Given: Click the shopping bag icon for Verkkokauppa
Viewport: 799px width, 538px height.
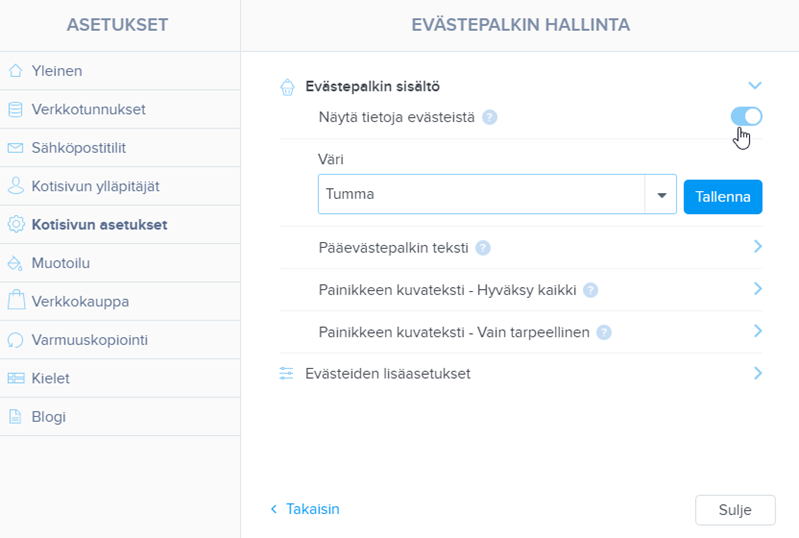Looking at the screenshot, I should coord(15,301).
